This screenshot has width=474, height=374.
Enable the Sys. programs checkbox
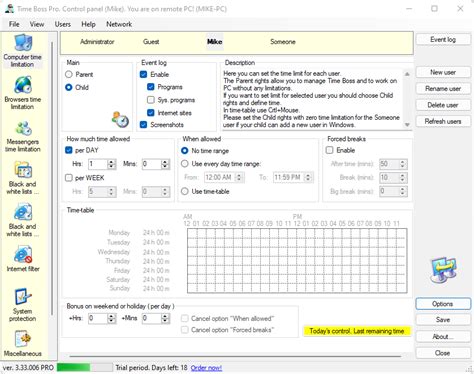[x=151, y=100]
